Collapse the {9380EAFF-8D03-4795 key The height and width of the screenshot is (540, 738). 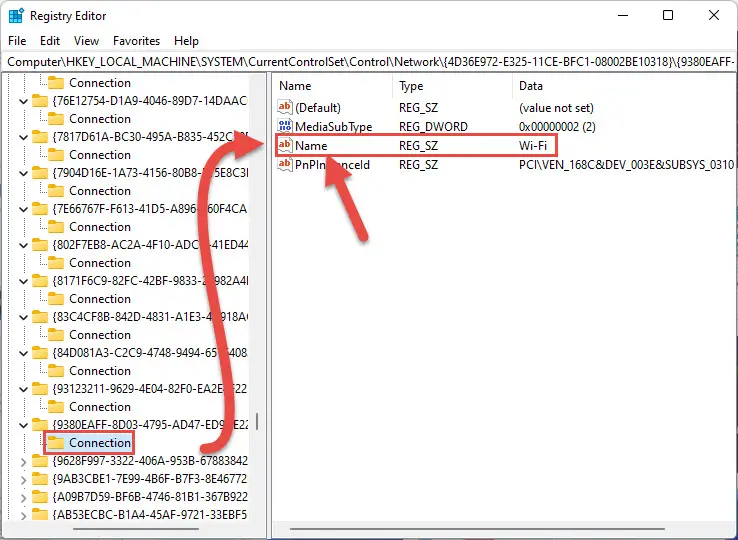24,425
